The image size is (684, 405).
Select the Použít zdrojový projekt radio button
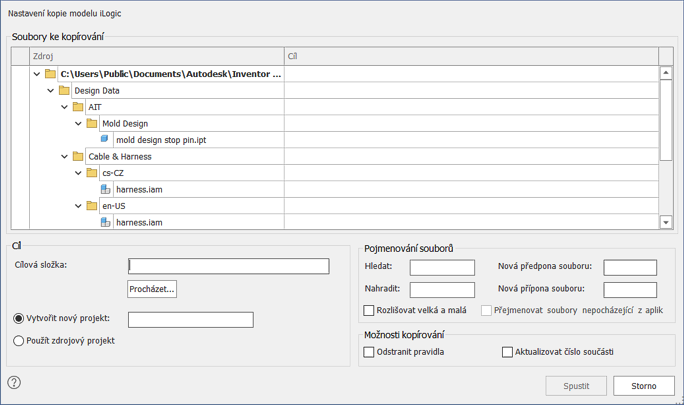point(19,341)
